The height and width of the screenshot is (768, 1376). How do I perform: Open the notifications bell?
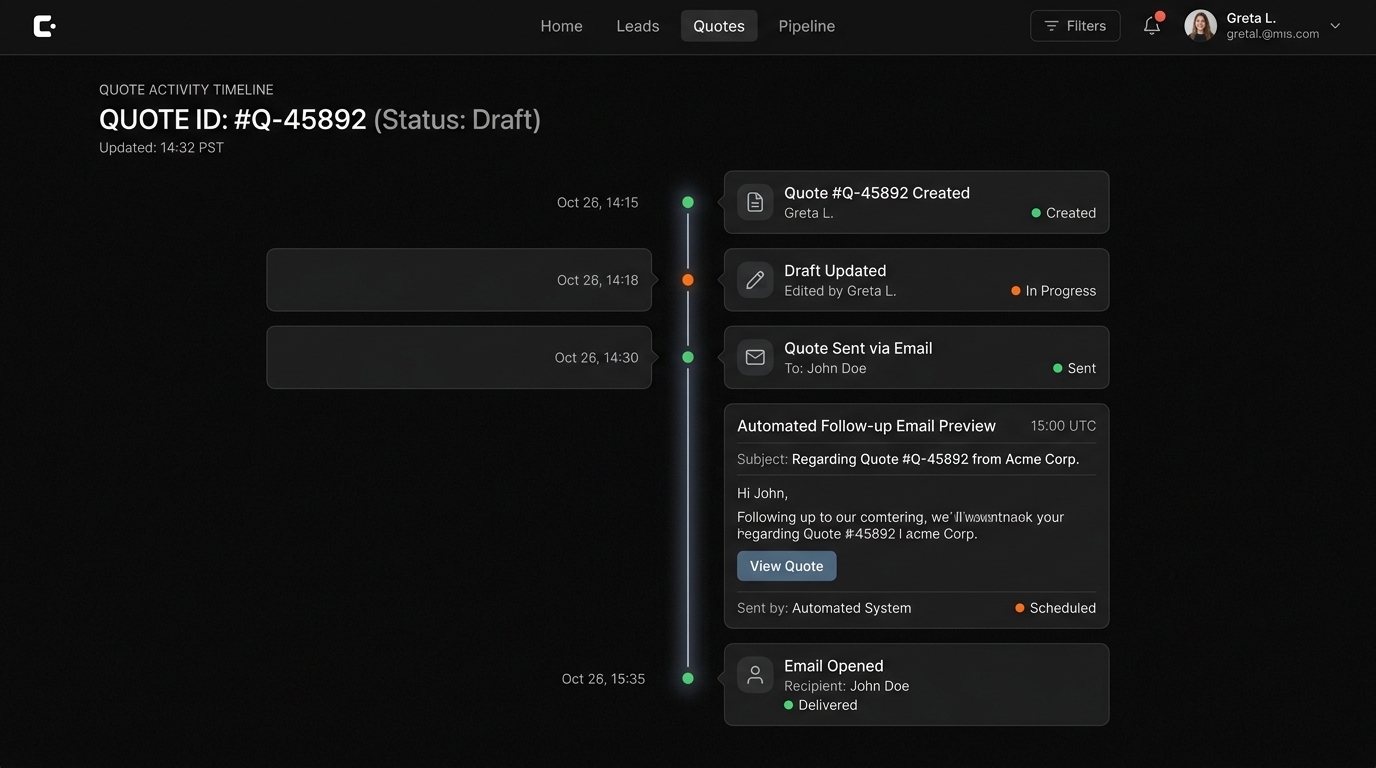coord(1152,26)
